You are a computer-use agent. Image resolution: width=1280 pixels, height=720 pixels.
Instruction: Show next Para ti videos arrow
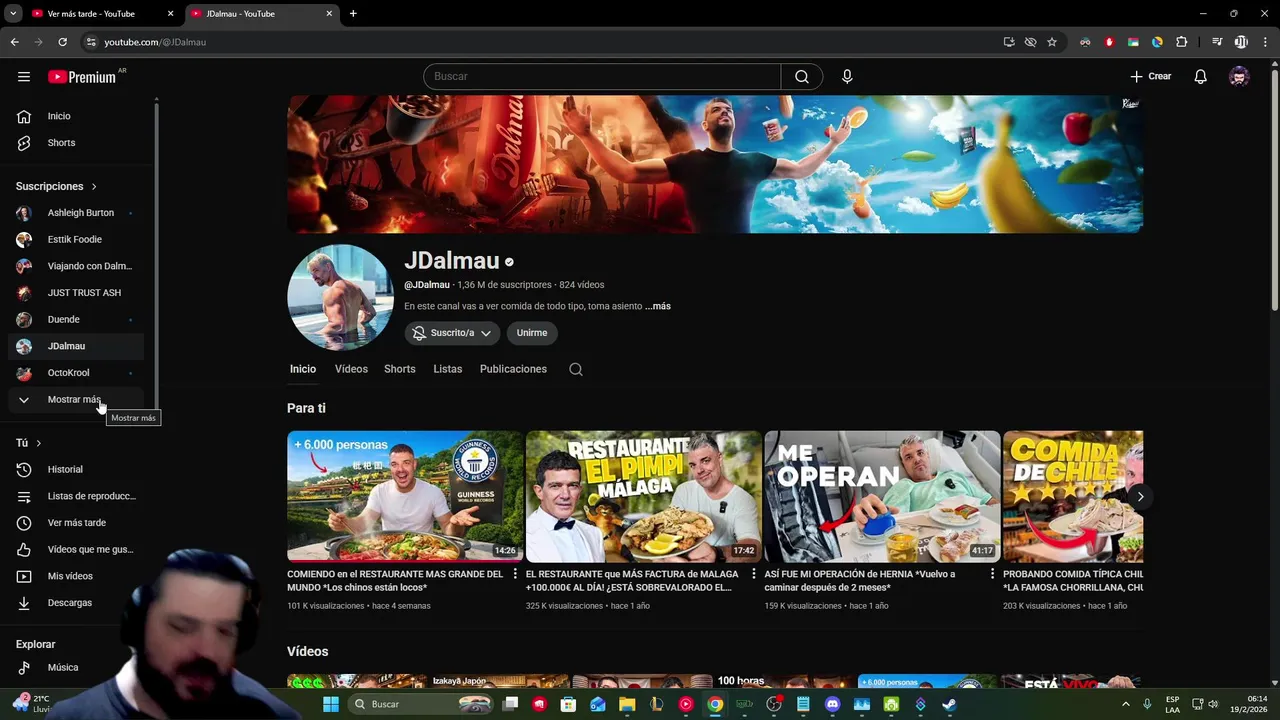point(1140,497)
